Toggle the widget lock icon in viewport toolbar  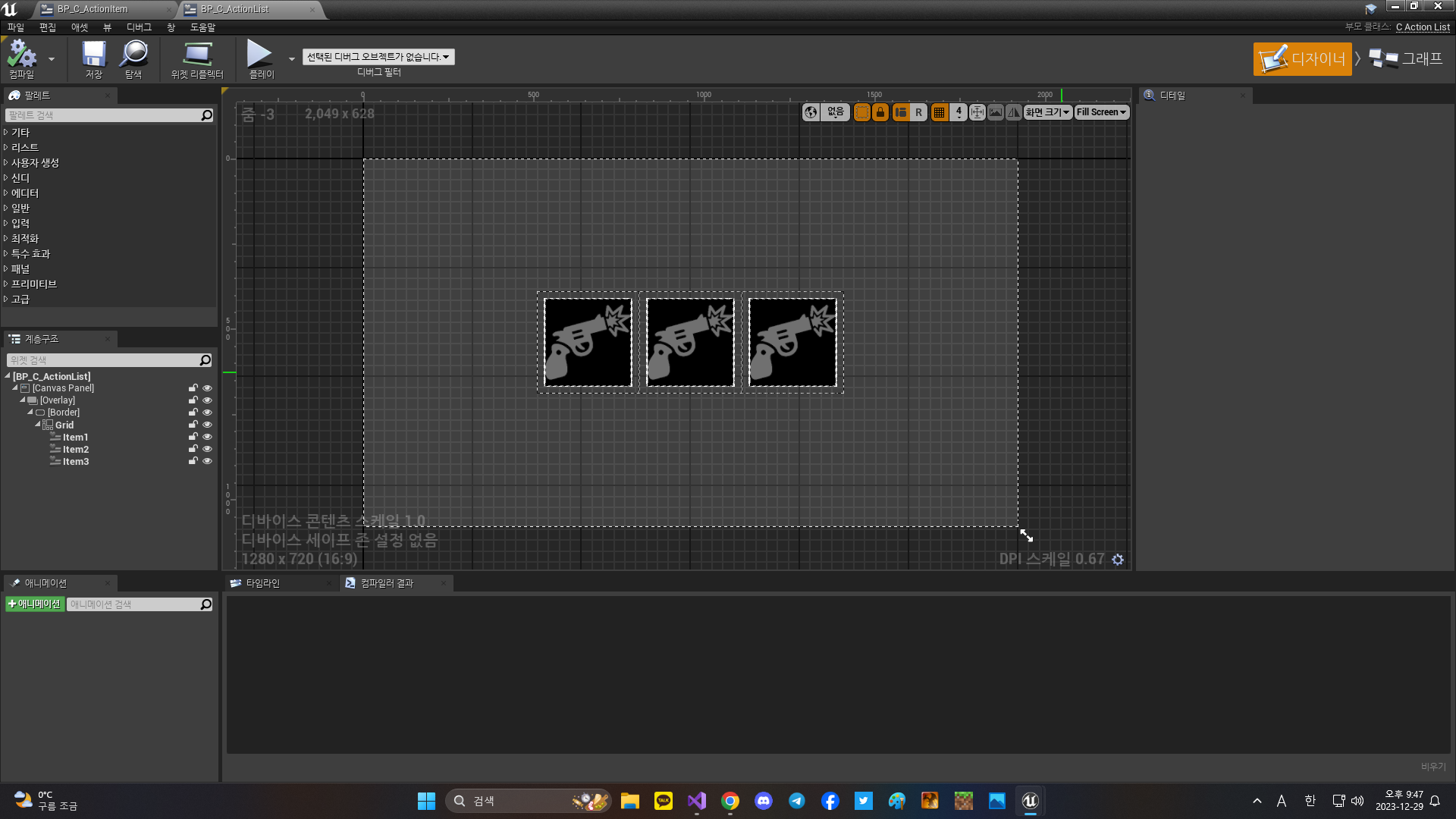coord(880,112)
